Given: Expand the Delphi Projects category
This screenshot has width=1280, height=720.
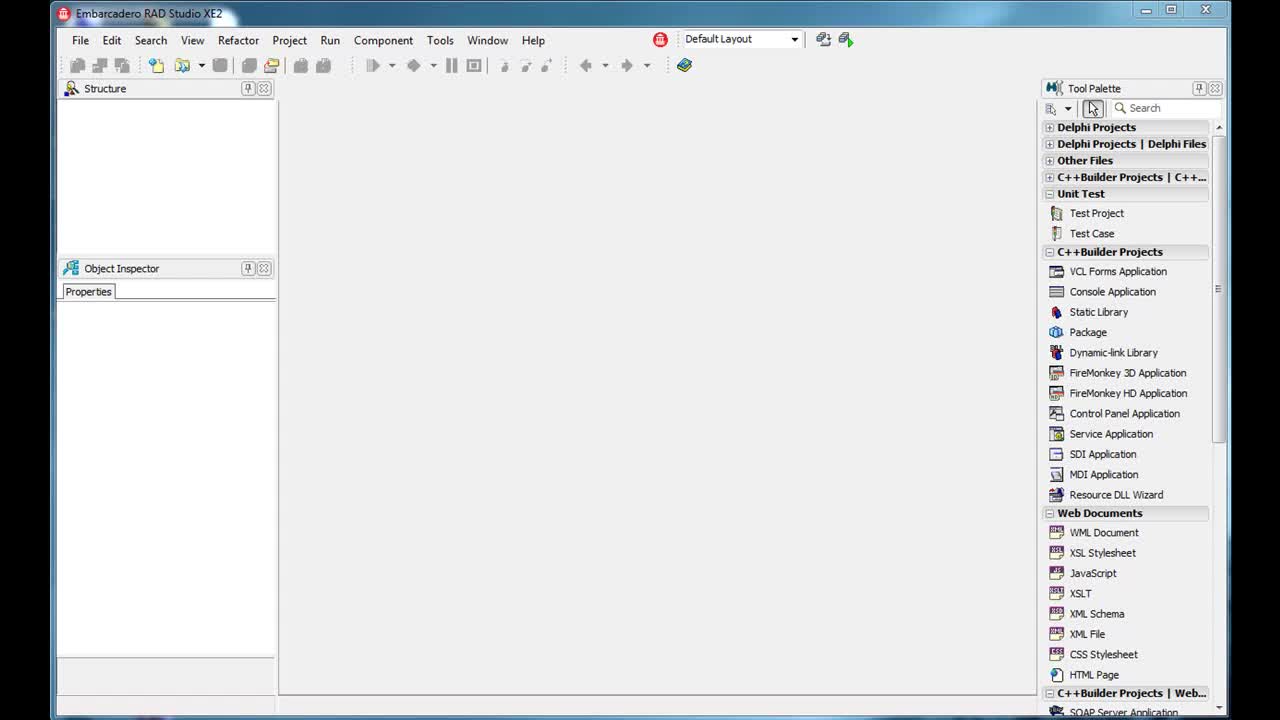Looking at the screenshot, I should tap(1050, 127).
